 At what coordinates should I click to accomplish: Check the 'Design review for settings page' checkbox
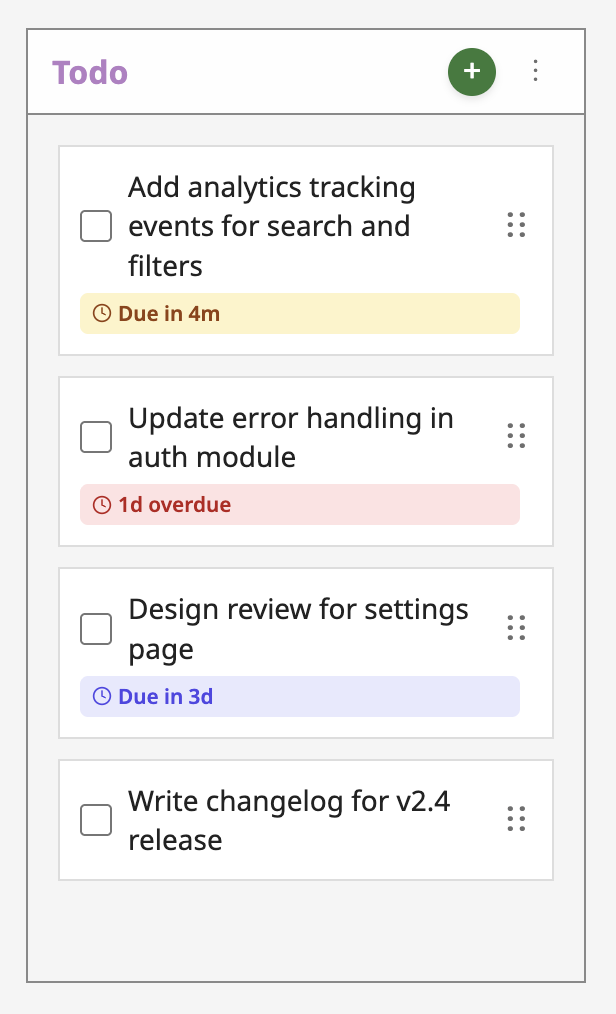coord(96,628)
